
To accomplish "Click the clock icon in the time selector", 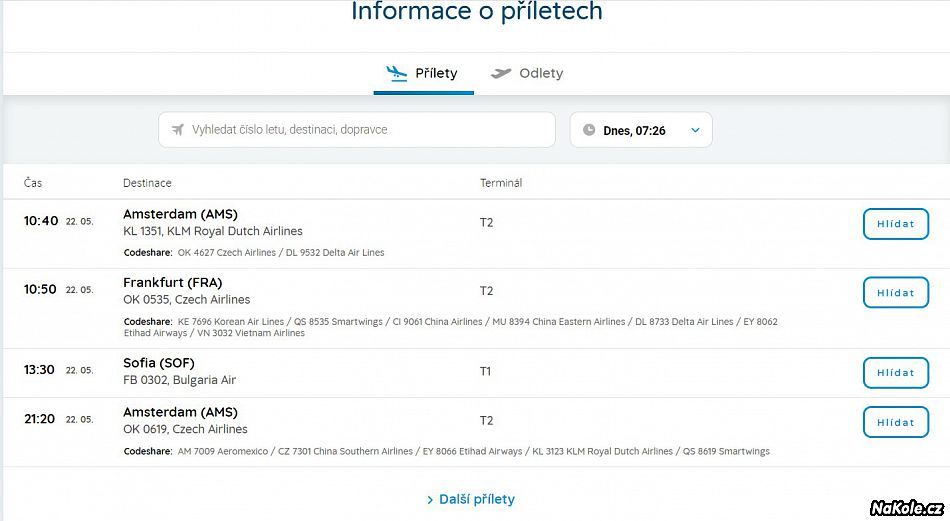I will pos(589,130).
